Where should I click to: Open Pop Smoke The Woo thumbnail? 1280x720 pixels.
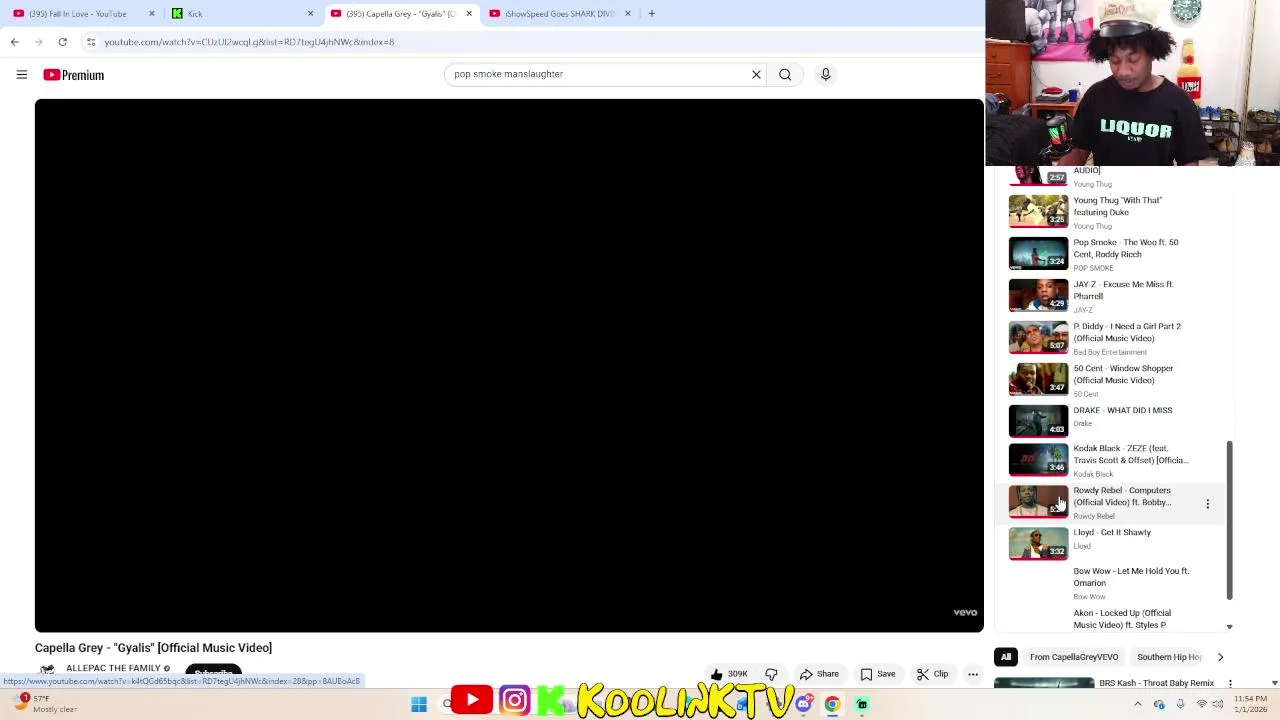1038,253
